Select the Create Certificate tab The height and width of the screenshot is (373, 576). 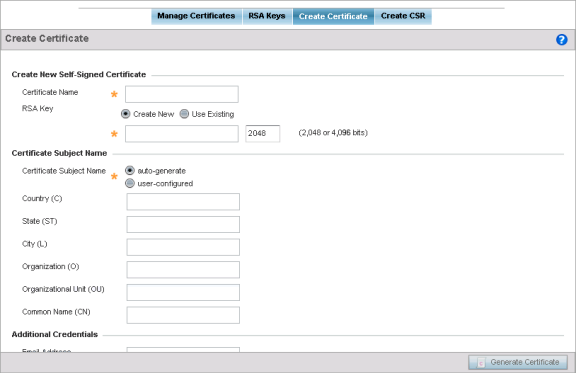coord(333,17)
